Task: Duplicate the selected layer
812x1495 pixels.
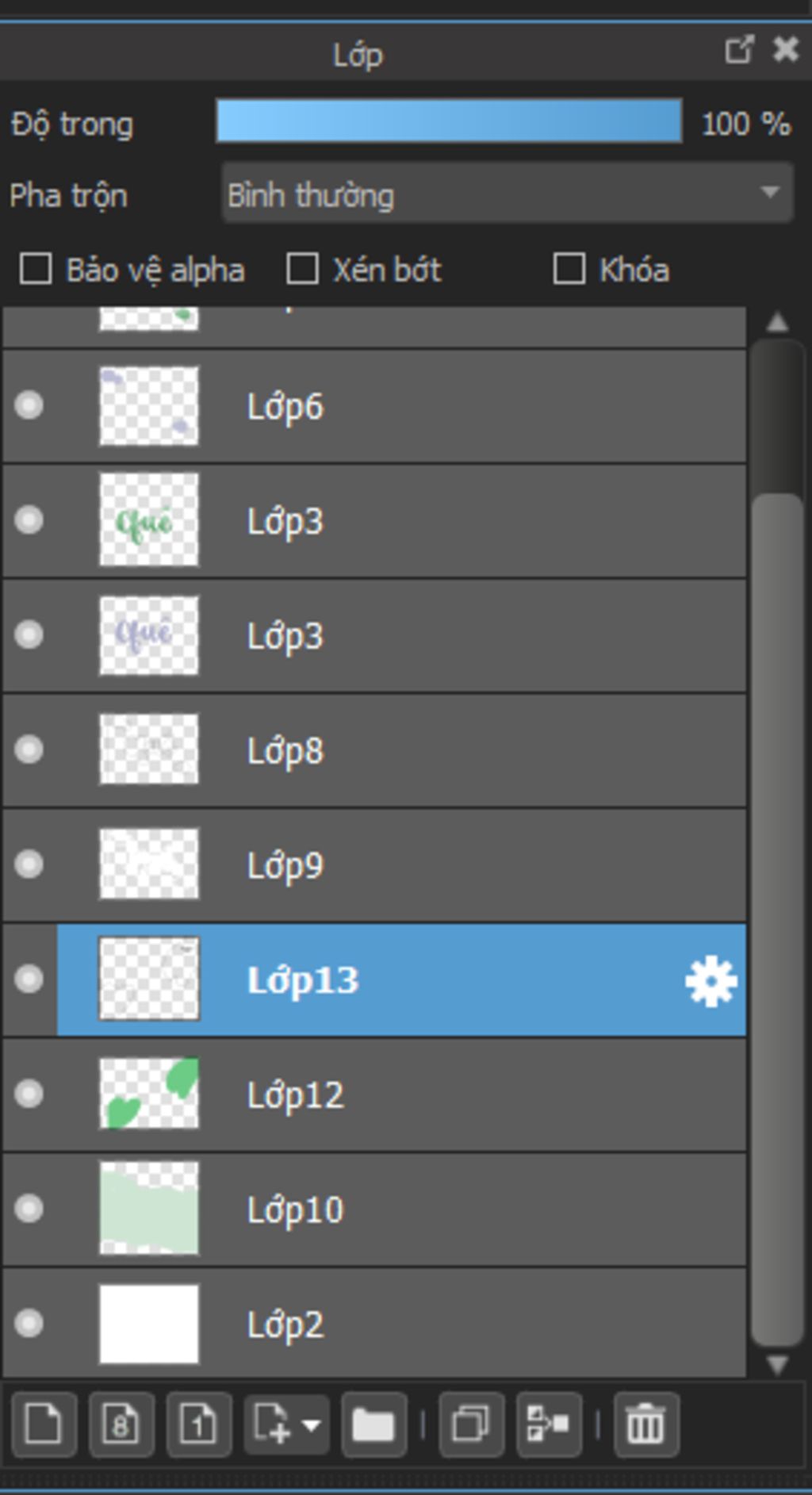Action: (471, 1425)
